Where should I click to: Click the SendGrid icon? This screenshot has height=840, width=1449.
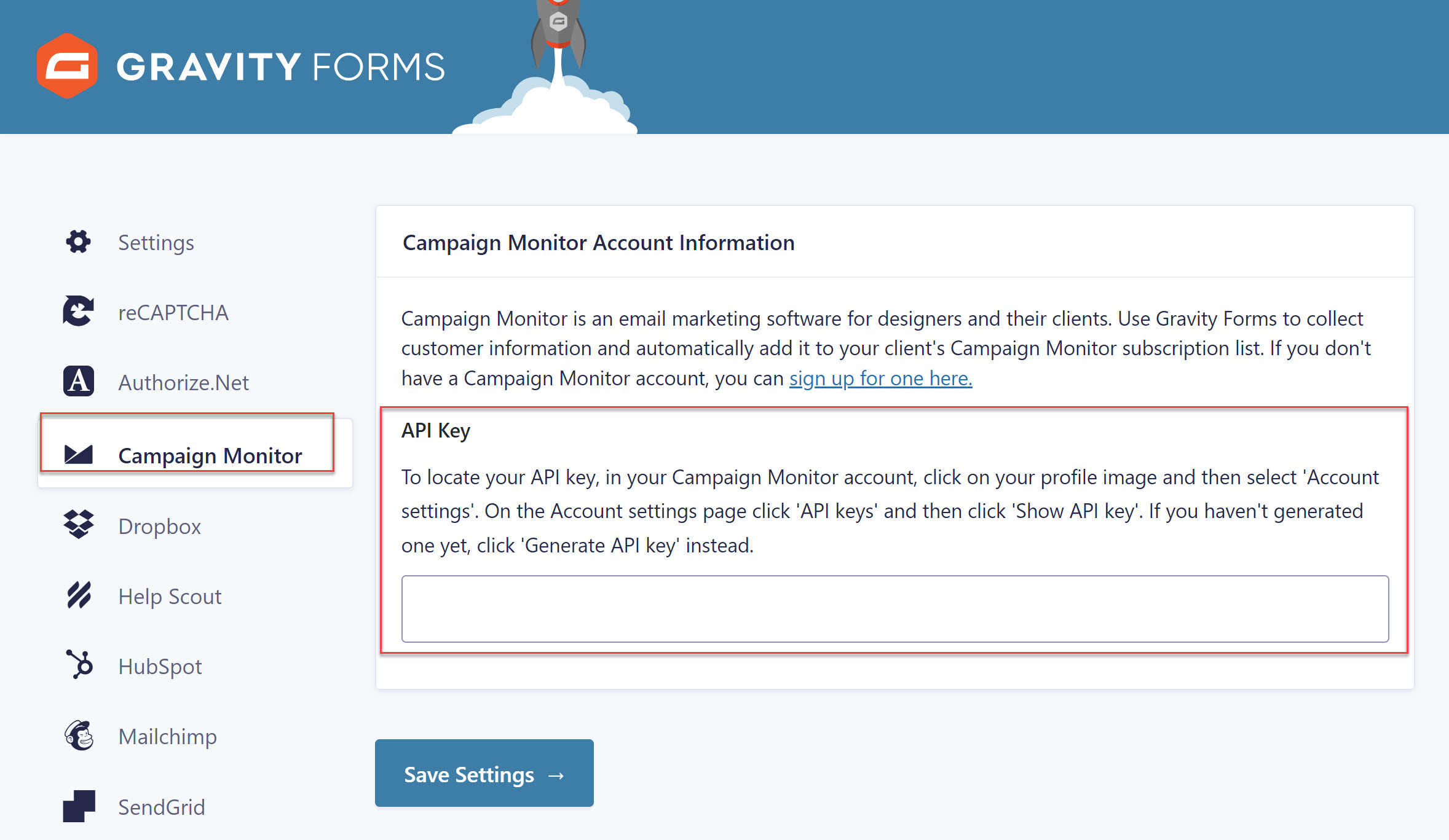click(79, 806)
